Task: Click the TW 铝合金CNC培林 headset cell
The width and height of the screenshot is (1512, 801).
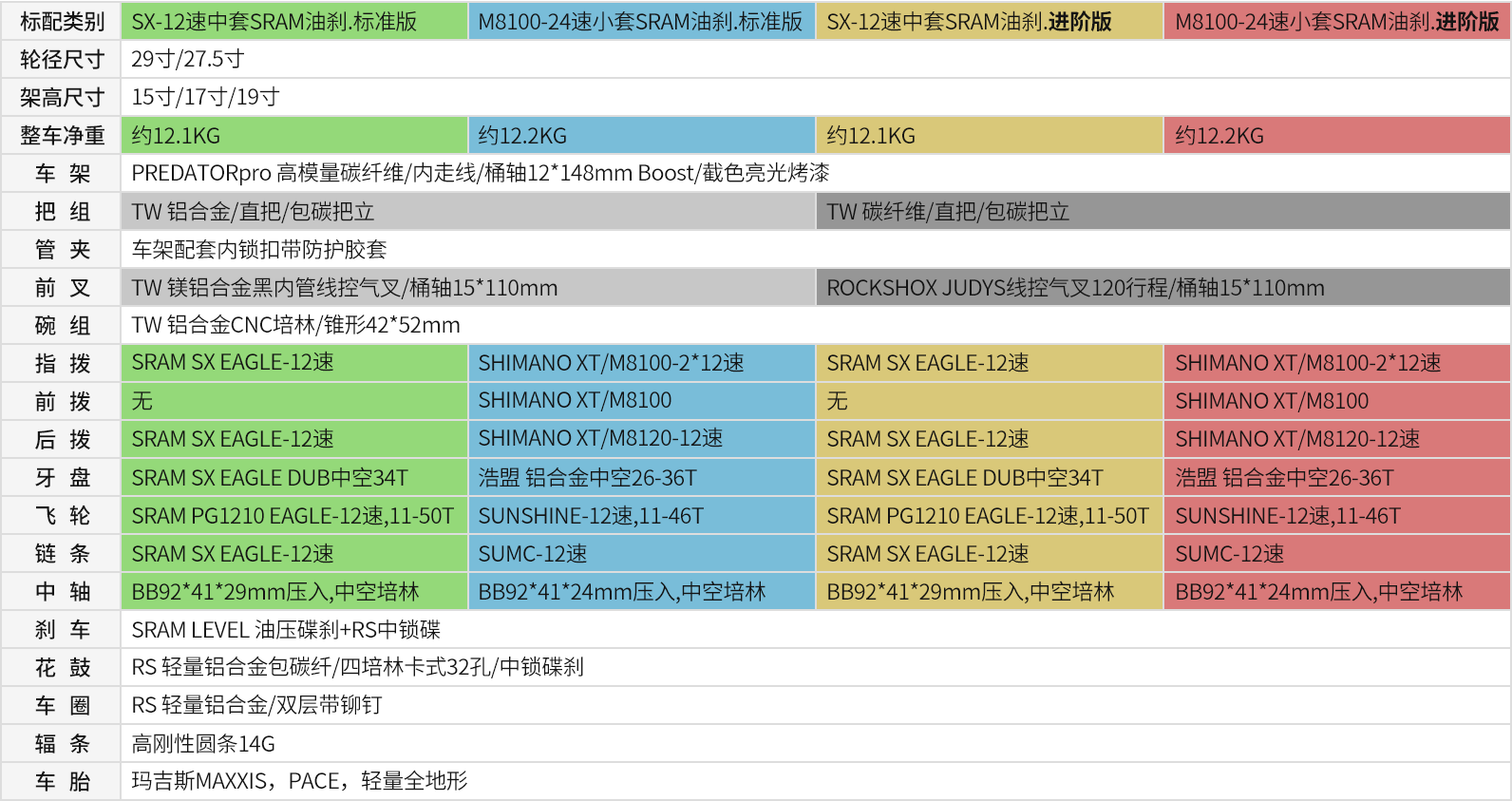Action: tap(295, 325)
